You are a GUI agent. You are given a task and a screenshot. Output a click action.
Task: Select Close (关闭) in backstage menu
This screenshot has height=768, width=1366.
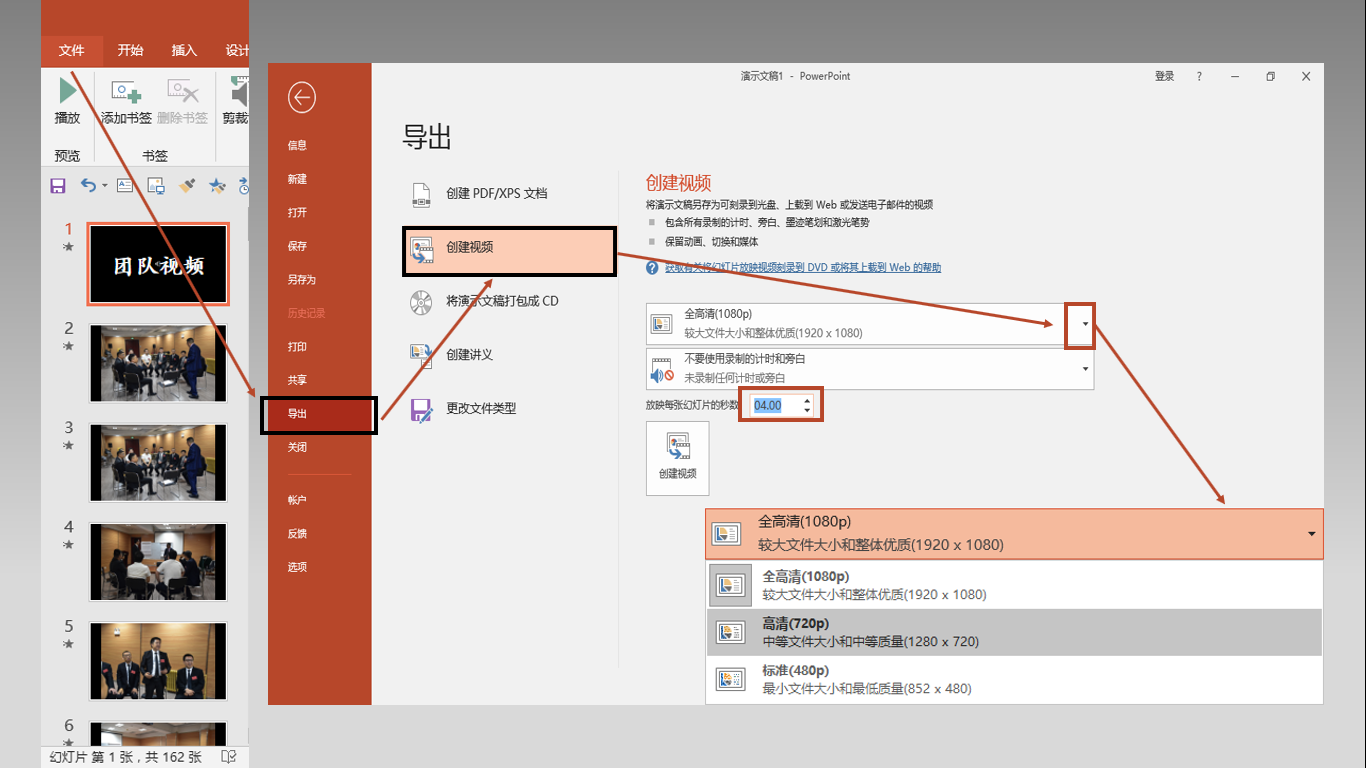(x=297, y=447)
